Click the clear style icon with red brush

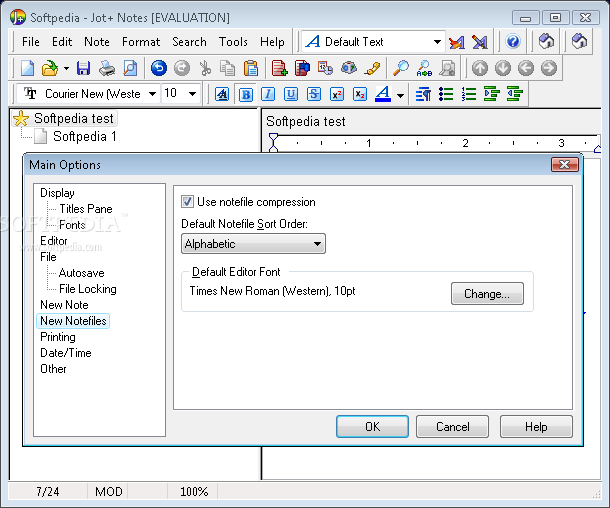[457, 42]
